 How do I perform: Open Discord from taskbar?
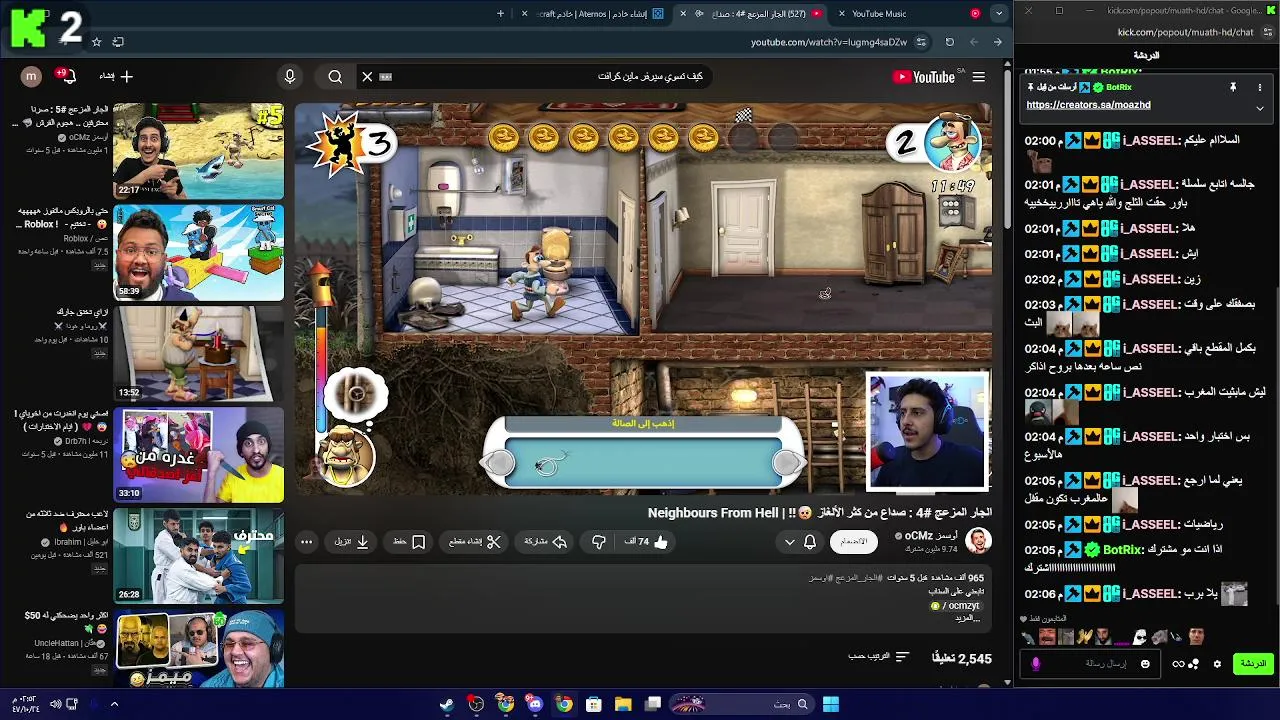(x=535, y=705)
